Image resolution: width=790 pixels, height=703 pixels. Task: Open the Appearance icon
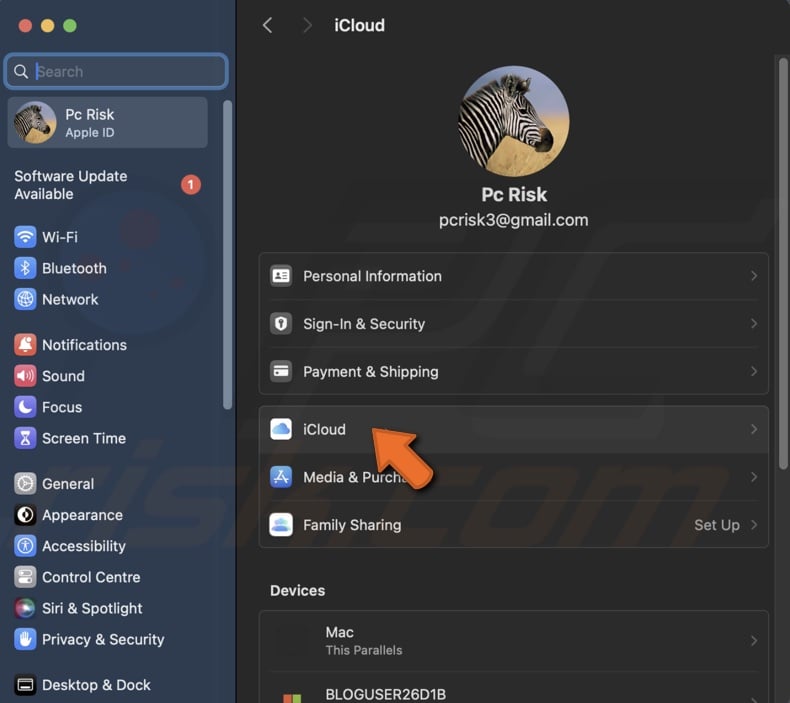pyautogui.click(x=25, y=515)
